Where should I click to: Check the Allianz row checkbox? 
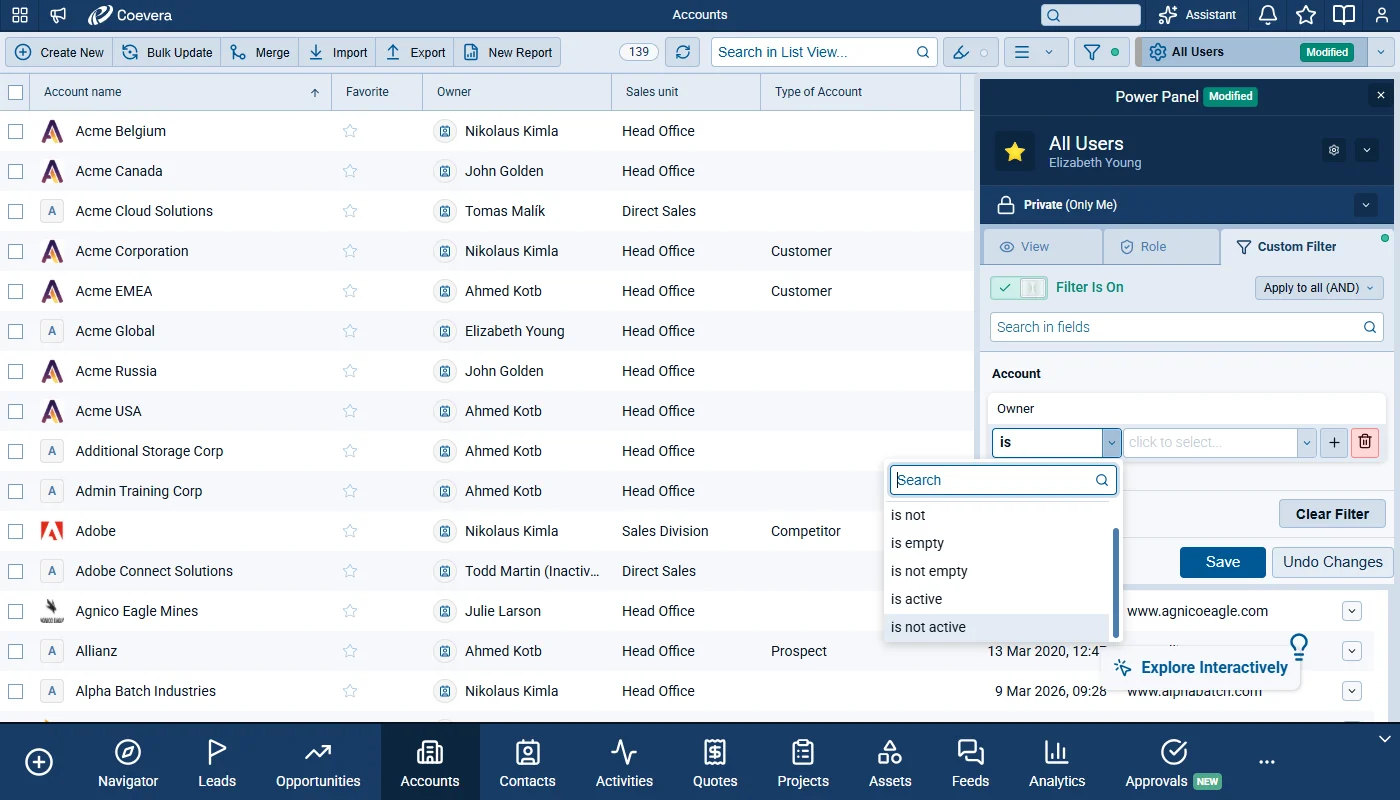[16, 651]
